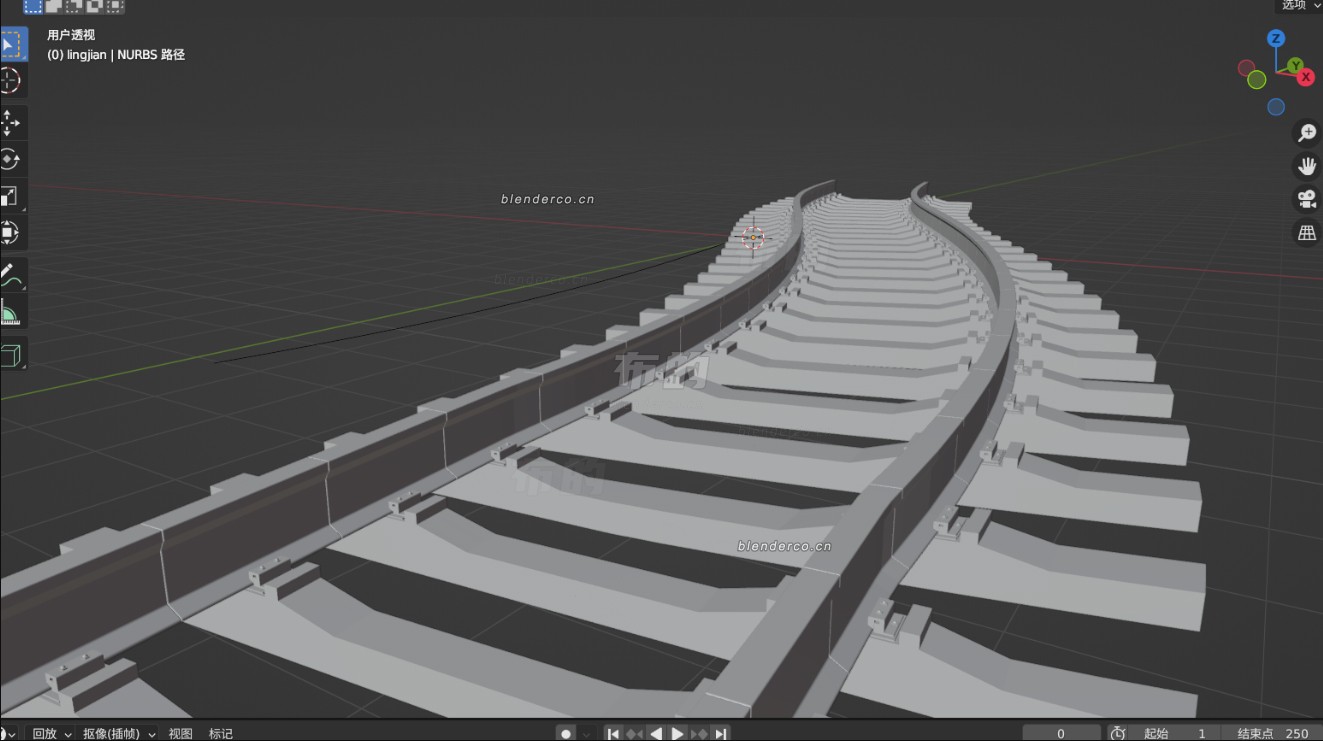1323x741 pixels.
Task: Toggle the auto keying record button
Action: (x=566, y=733)
